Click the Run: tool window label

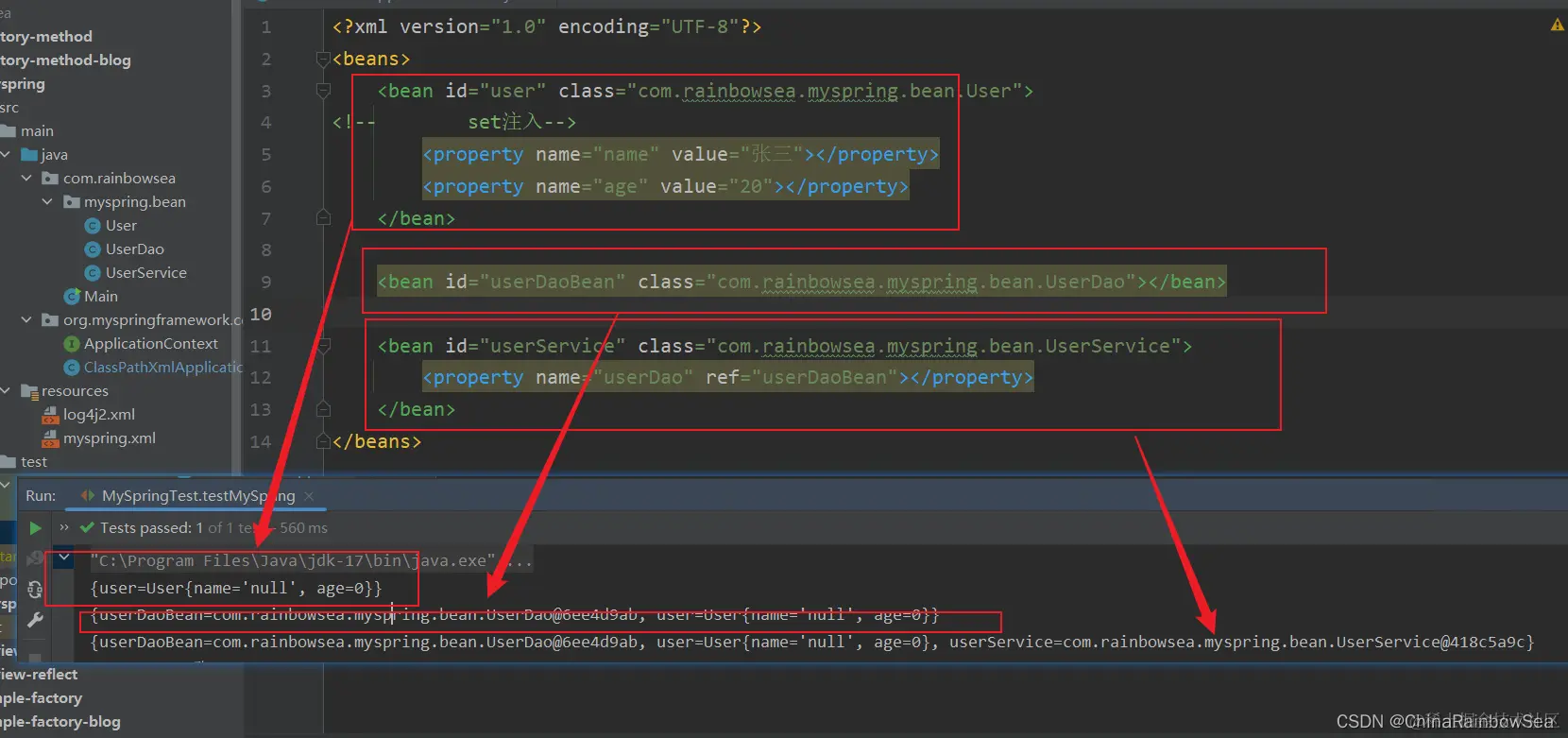point(41,496)
